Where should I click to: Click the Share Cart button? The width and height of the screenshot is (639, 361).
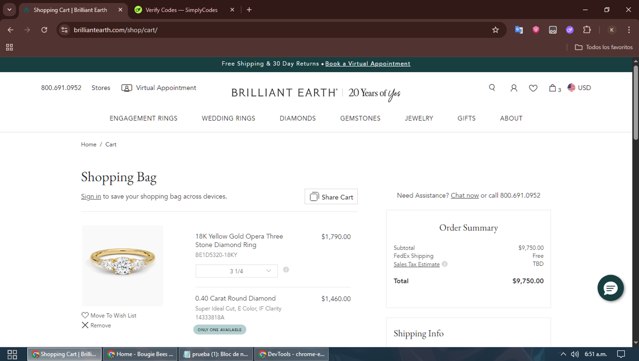331,197
